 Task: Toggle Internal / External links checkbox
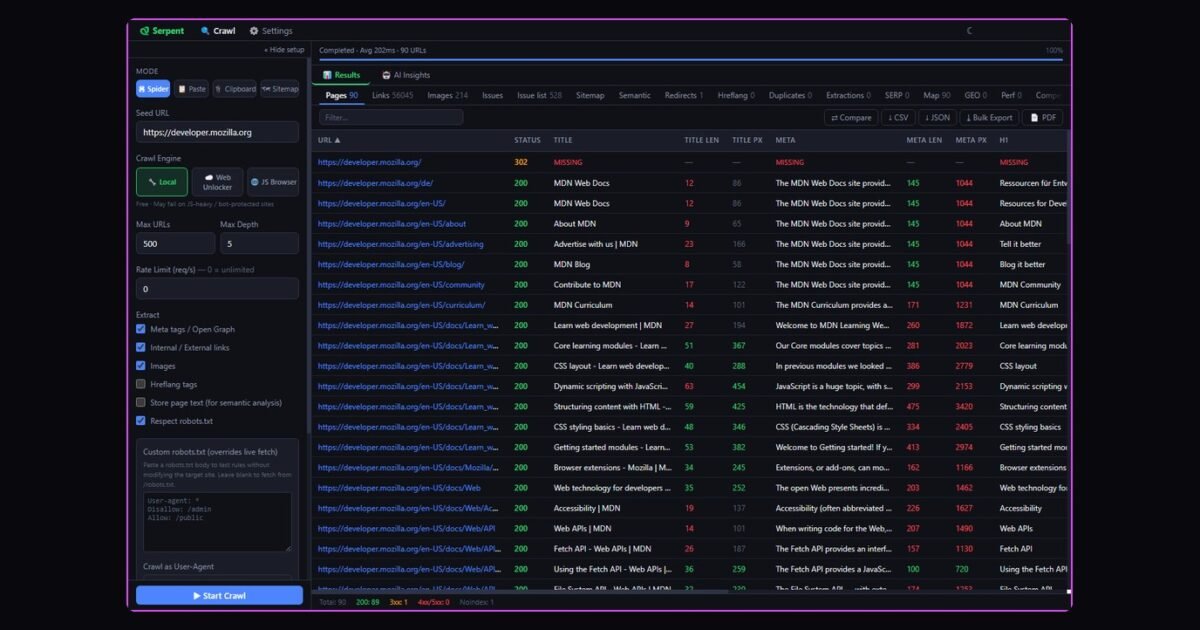click(141, 347)
